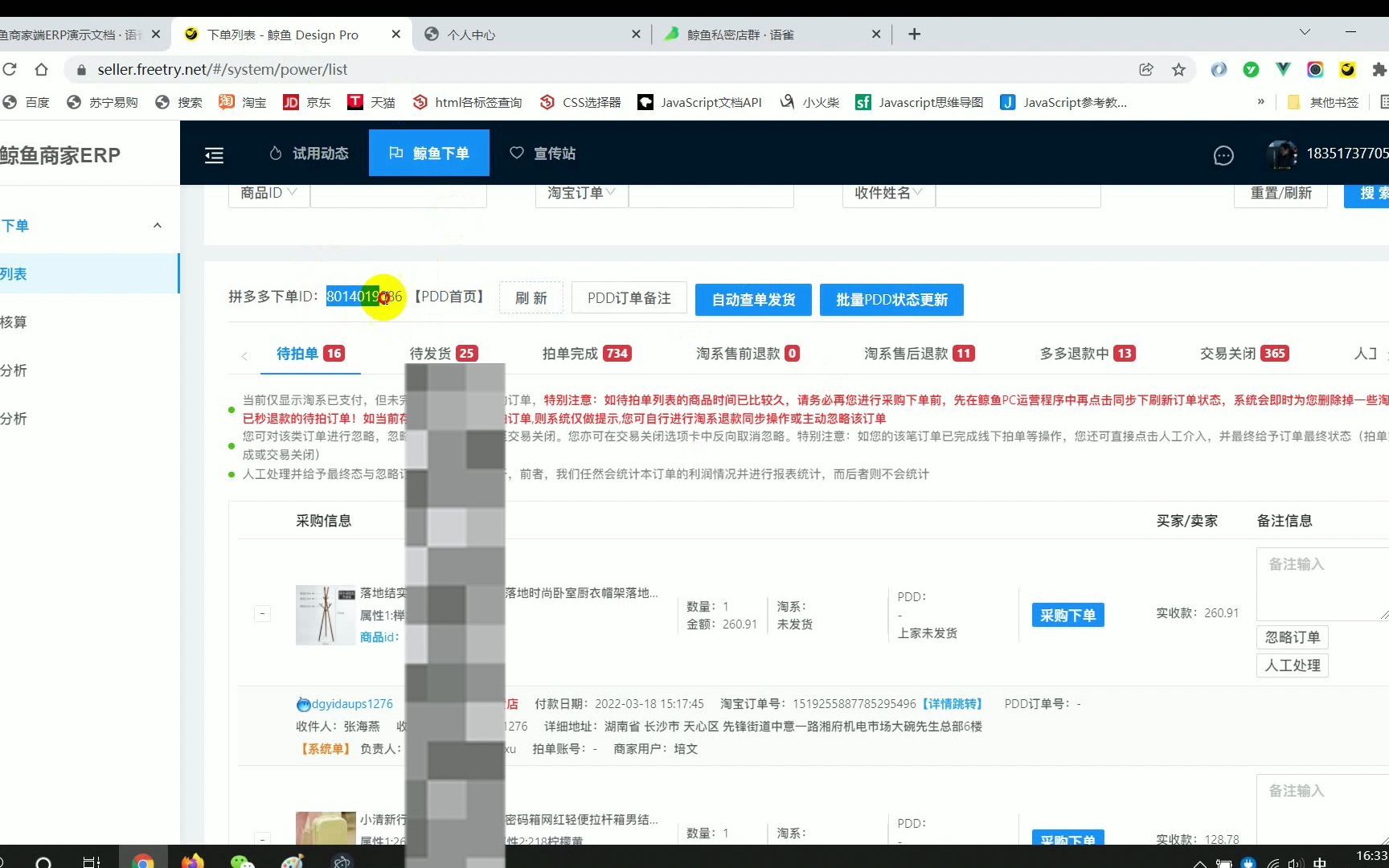Show more bookmarks with the double chevron

point(1261,102)
